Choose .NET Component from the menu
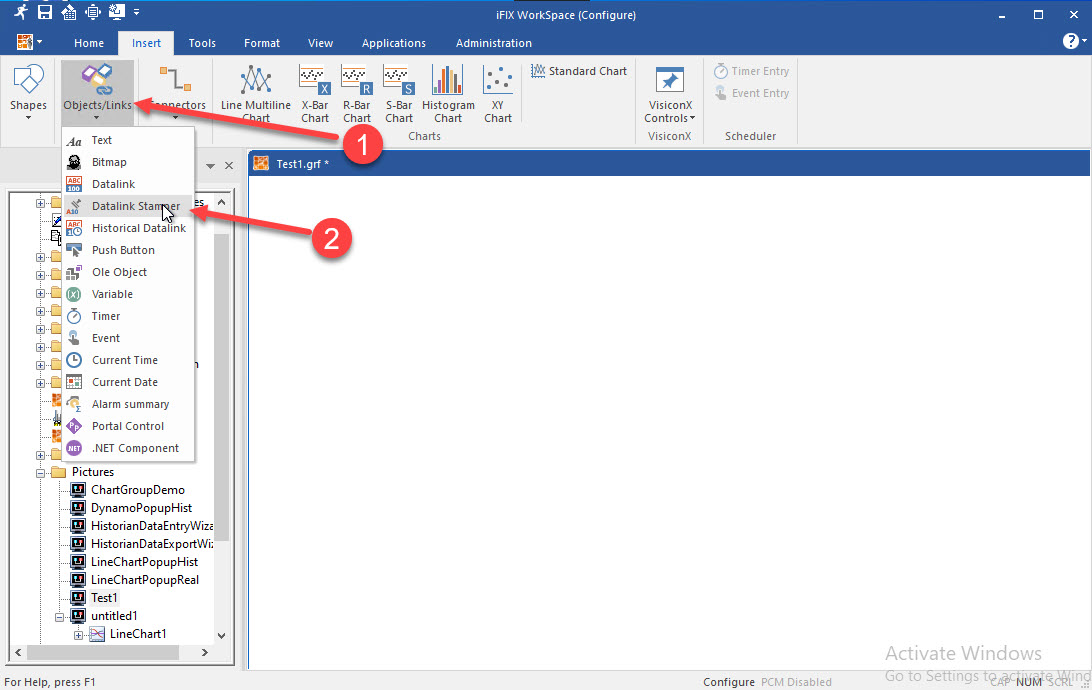Screen dimensions: 1092x690 pyautogui.click(x=128, y=448)
